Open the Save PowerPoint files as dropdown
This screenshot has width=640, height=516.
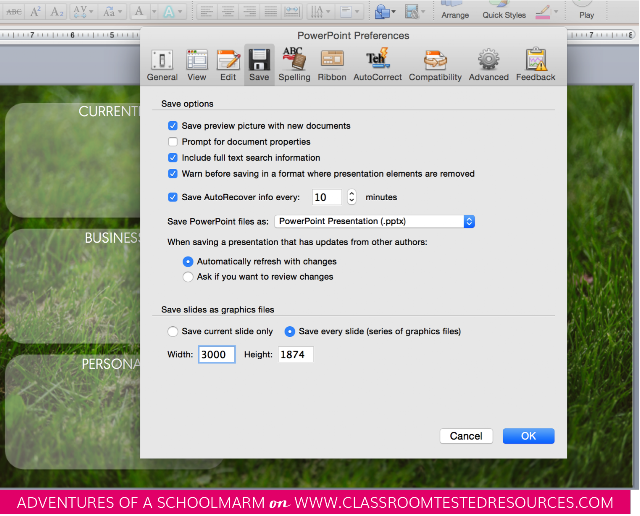375,221
